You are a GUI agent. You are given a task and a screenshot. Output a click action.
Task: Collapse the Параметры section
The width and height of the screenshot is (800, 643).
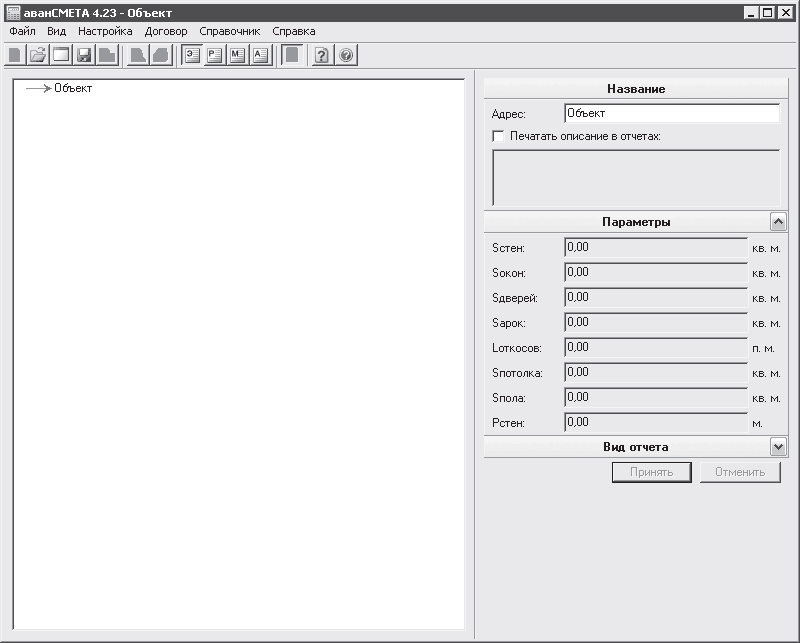tap(778, 222)
